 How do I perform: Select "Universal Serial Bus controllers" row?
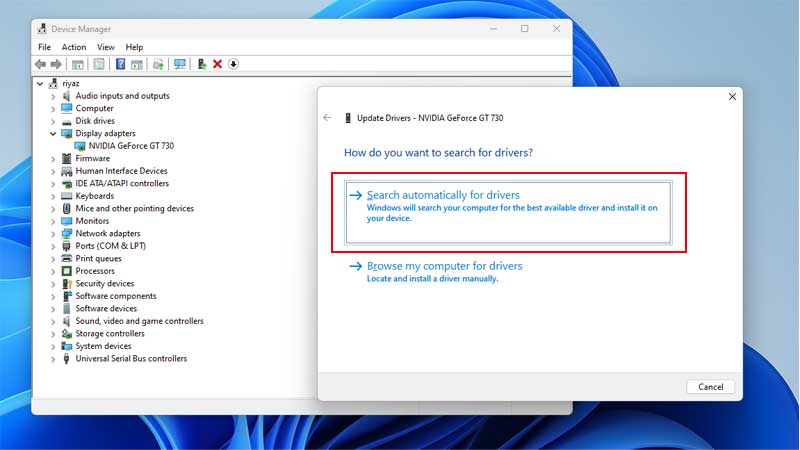[x=131, y=359]
